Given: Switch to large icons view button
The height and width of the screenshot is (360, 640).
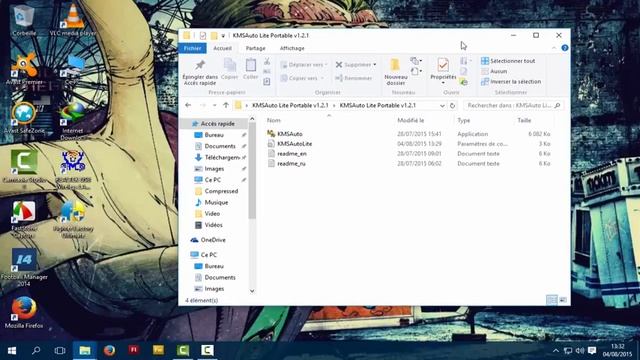Looking at the screenshot, I should [x=563, y=300].
